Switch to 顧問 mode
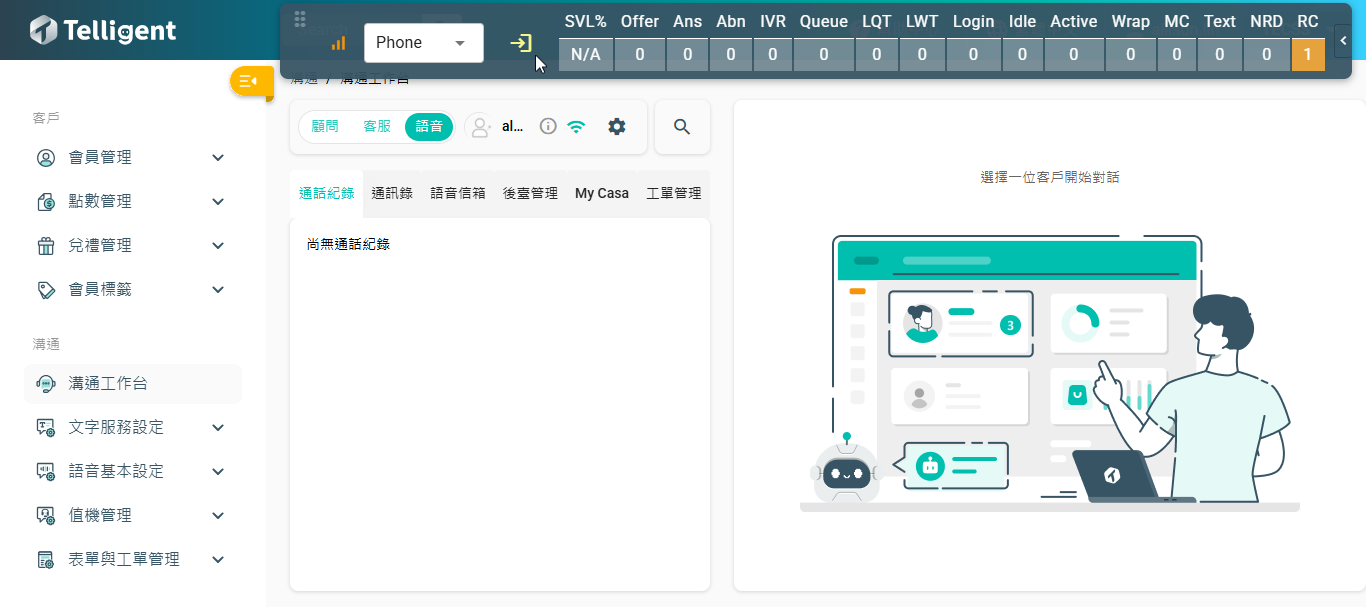 325,126
